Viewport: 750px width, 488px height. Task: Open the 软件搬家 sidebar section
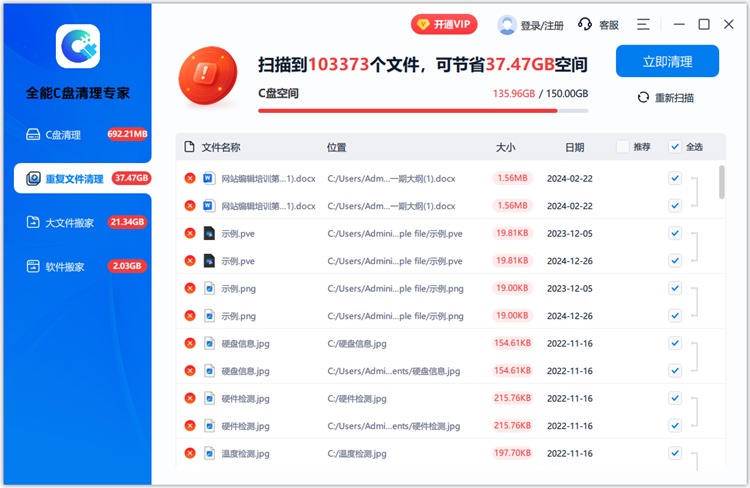tap(78, 266)
